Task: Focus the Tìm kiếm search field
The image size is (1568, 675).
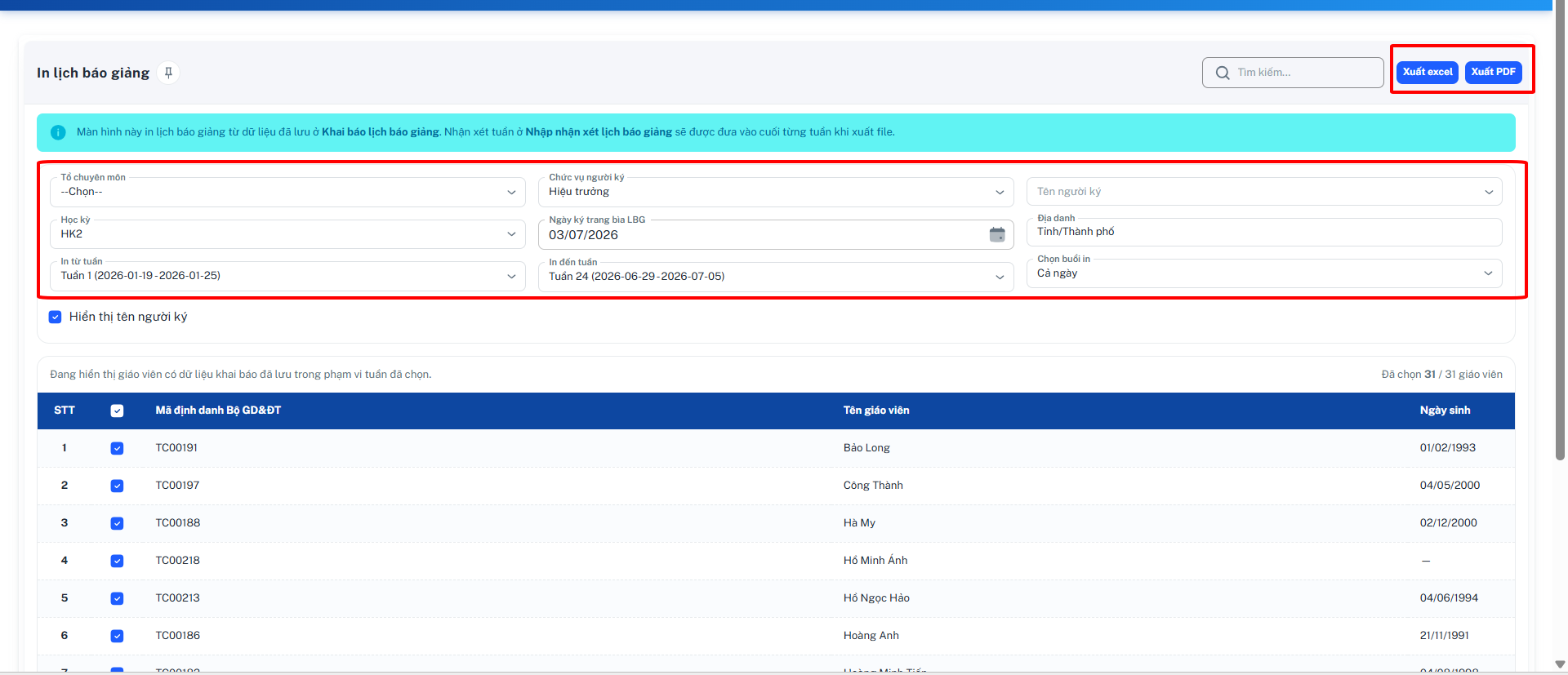Action: [1293, 73]
